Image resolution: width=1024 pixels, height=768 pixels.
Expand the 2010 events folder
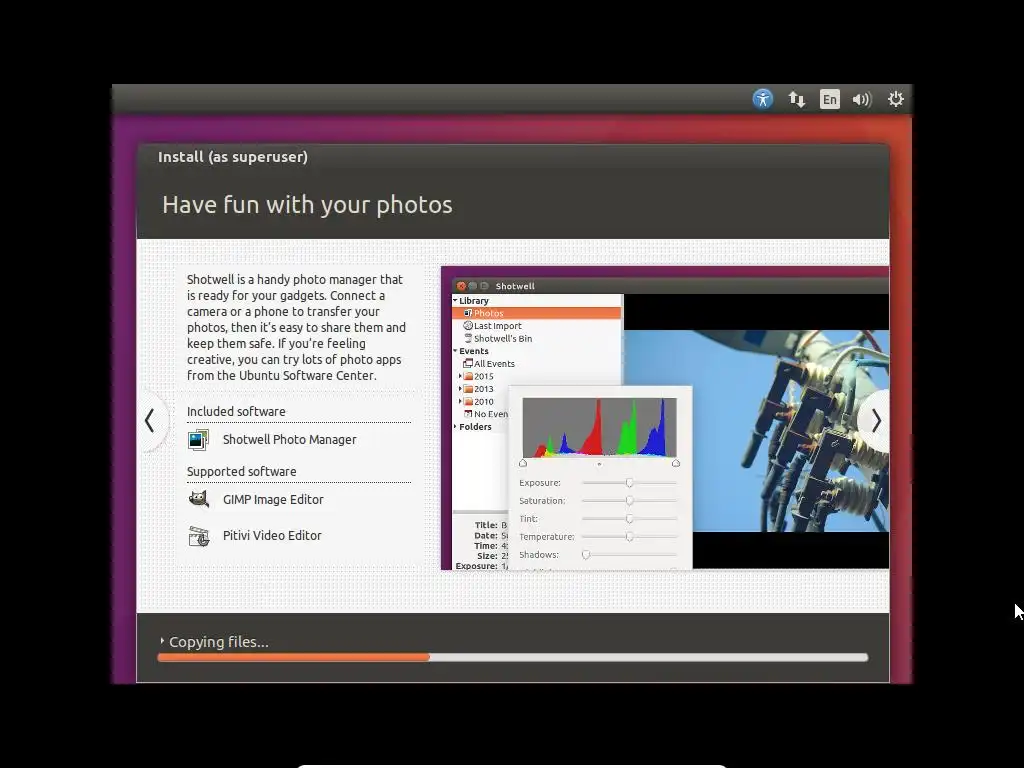[460, 401]
